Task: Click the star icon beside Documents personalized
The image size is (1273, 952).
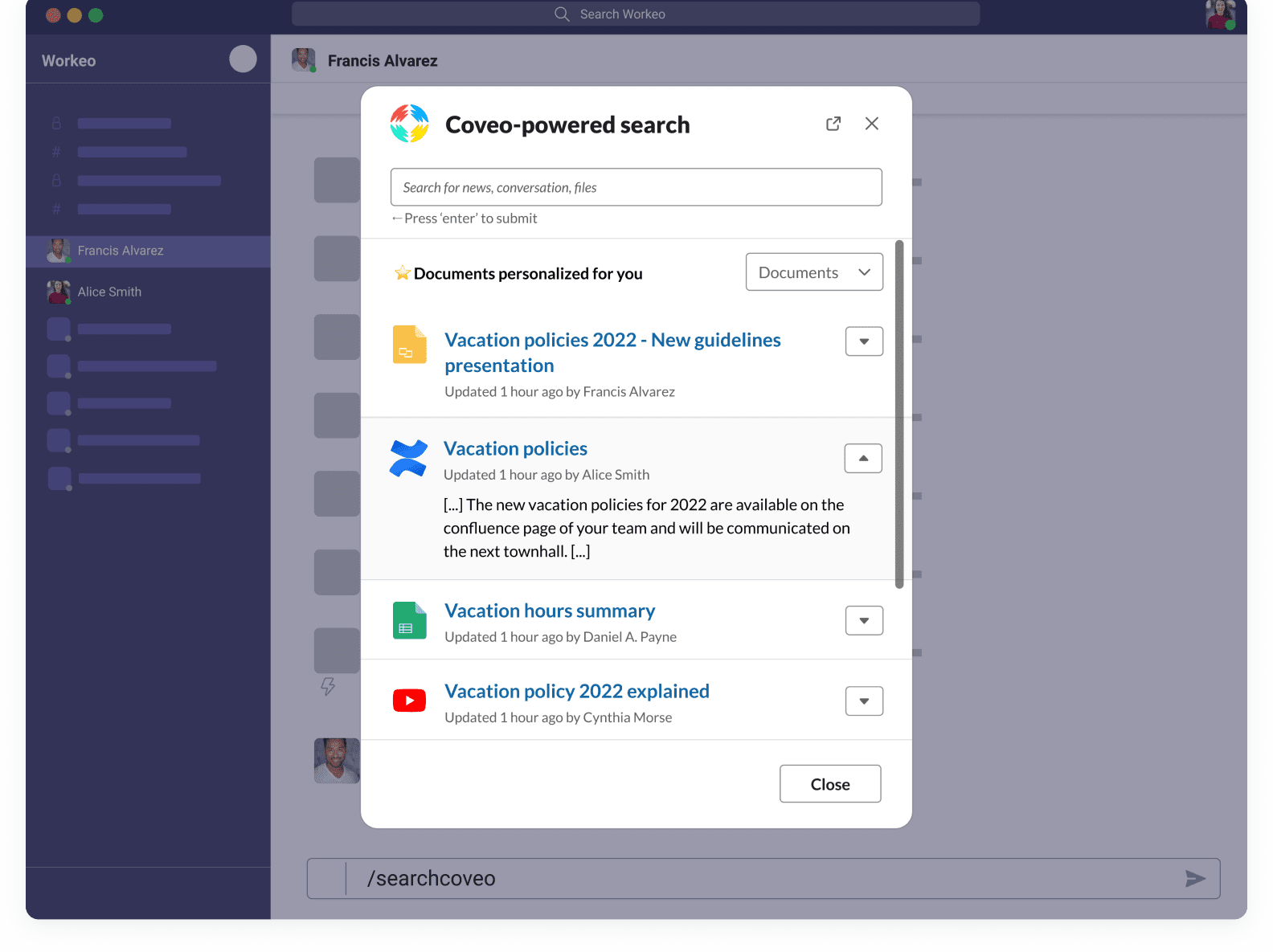Action: point(403,273)
